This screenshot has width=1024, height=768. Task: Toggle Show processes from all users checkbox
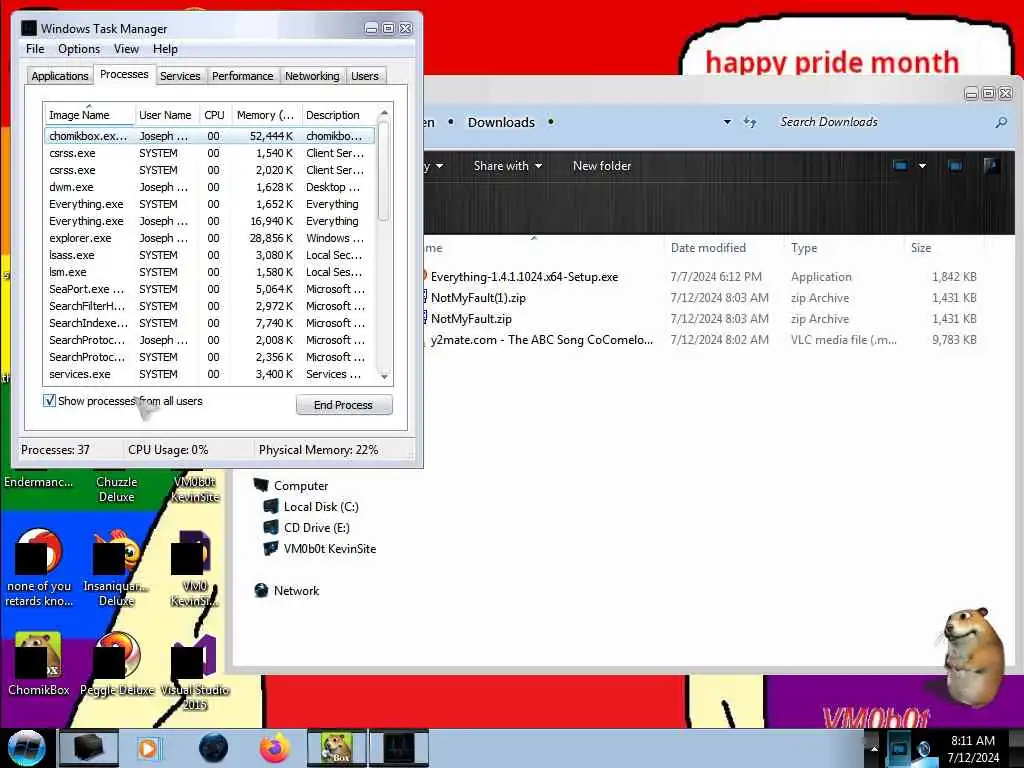49,400
